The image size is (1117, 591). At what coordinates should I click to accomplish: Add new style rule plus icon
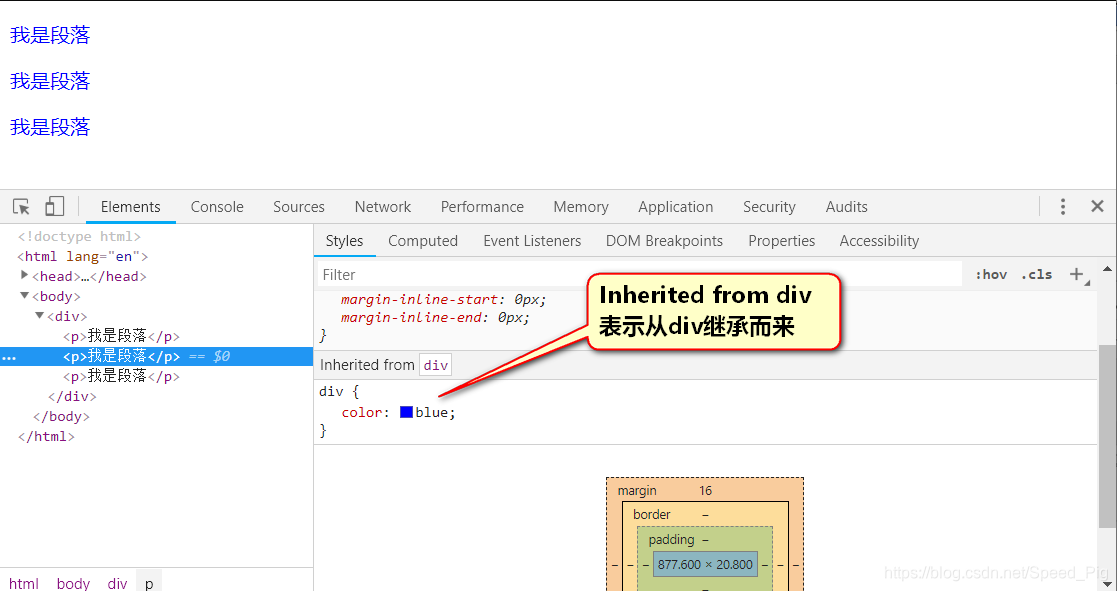coord(1076,274)
